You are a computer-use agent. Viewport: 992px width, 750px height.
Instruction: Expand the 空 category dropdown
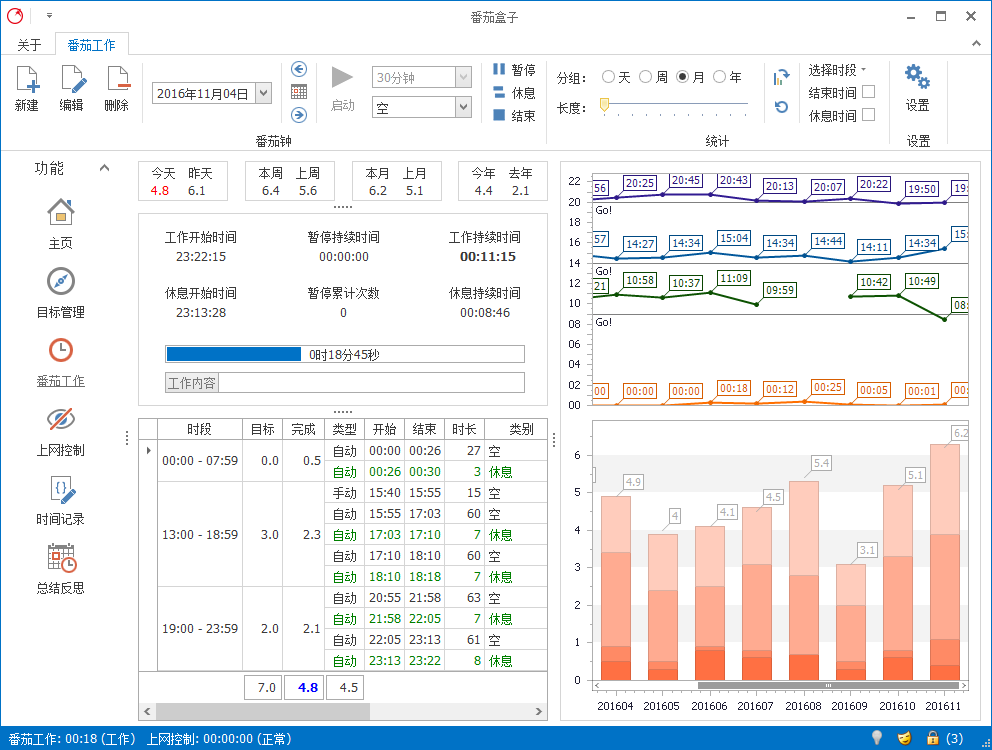coord(462,107)
